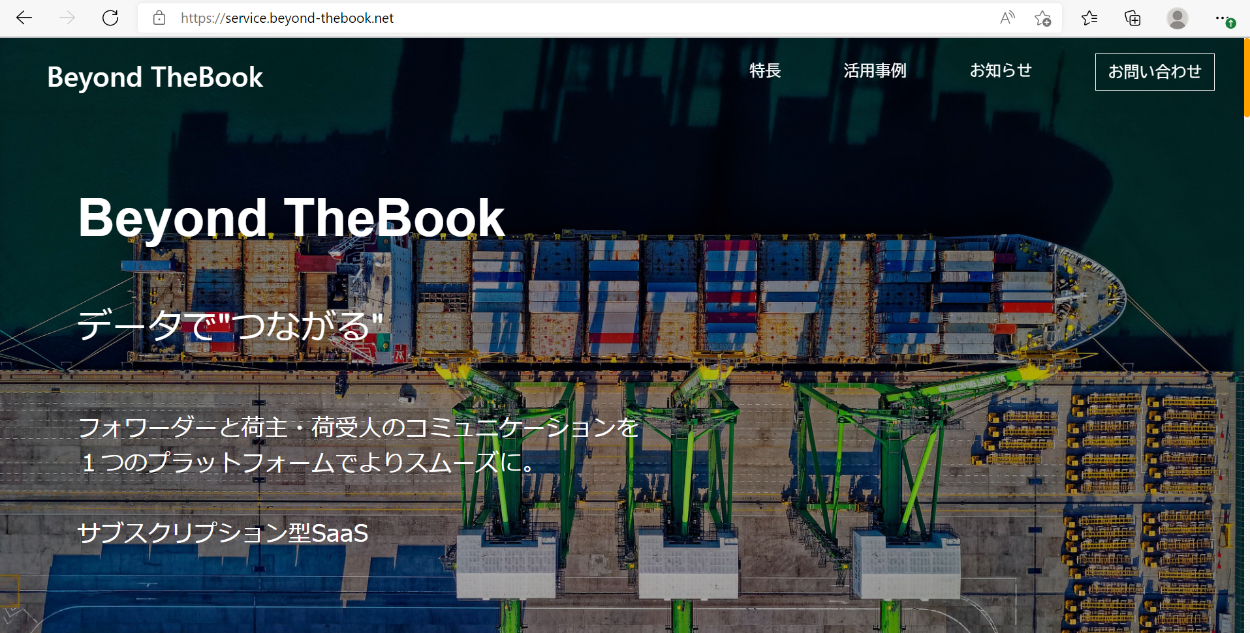Click the page vertical scrollbar thumb

(1246, 80)
